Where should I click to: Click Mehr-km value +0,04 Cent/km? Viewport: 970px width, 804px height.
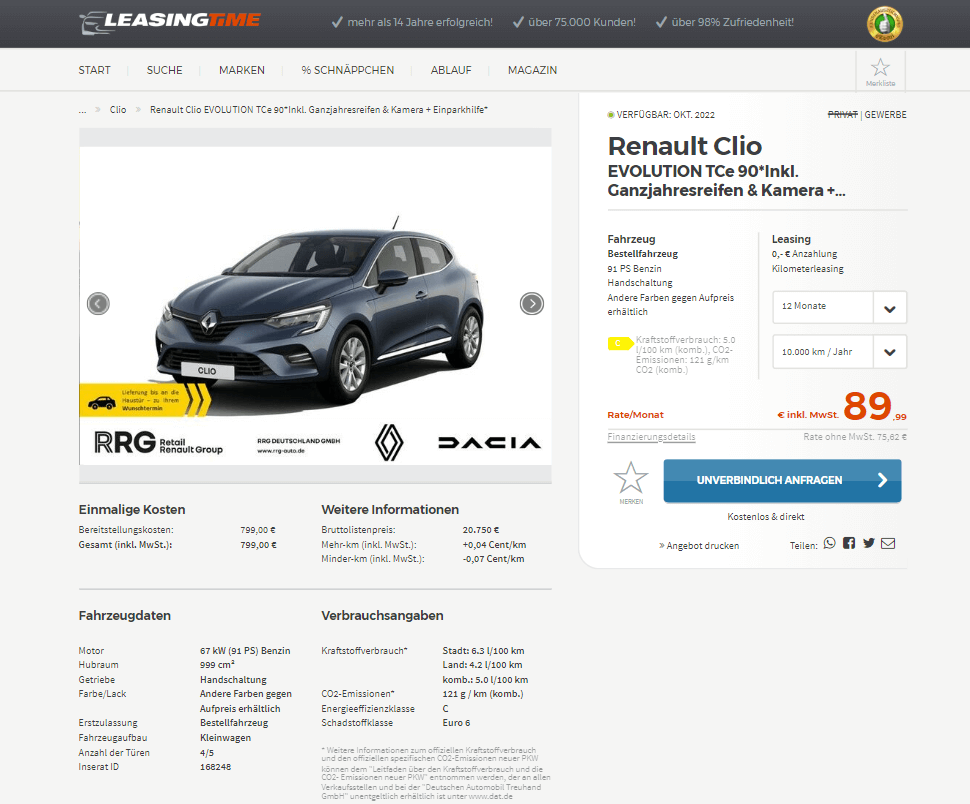(x=494, y=545)
